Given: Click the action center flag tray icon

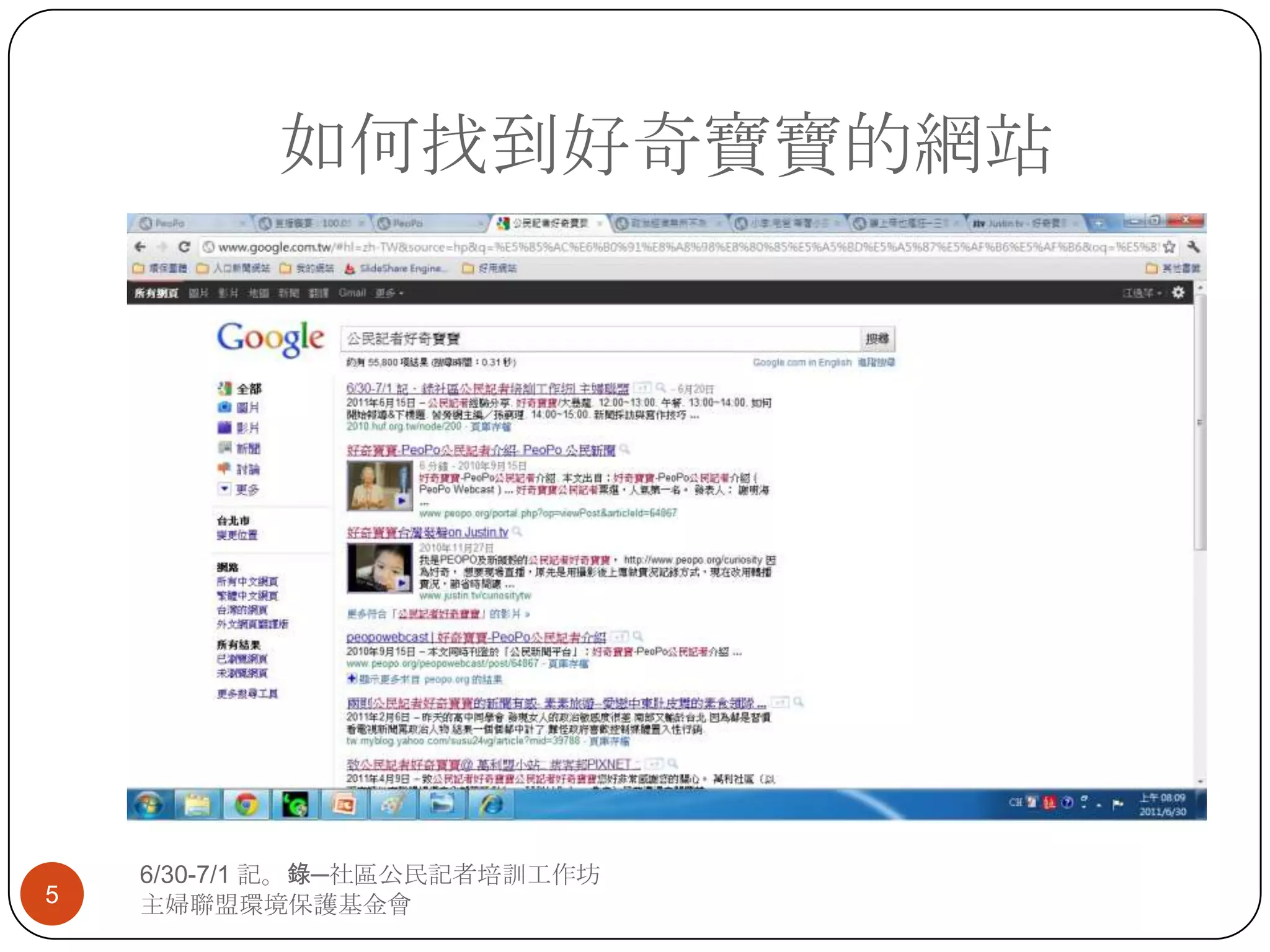Looking at the screenshot, I should click(x=1117, y=804).
